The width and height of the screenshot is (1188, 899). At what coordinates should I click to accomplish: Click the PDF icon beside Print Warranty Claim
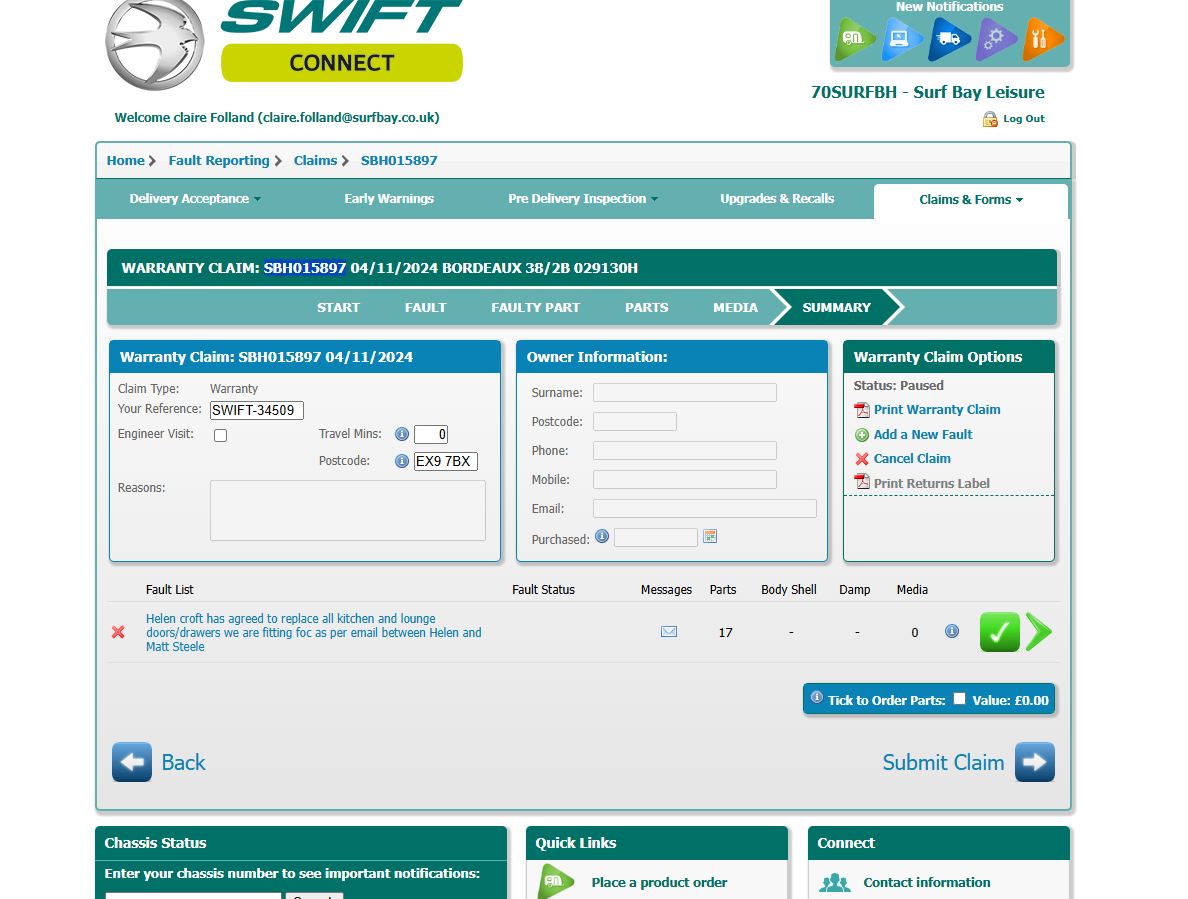862,410
